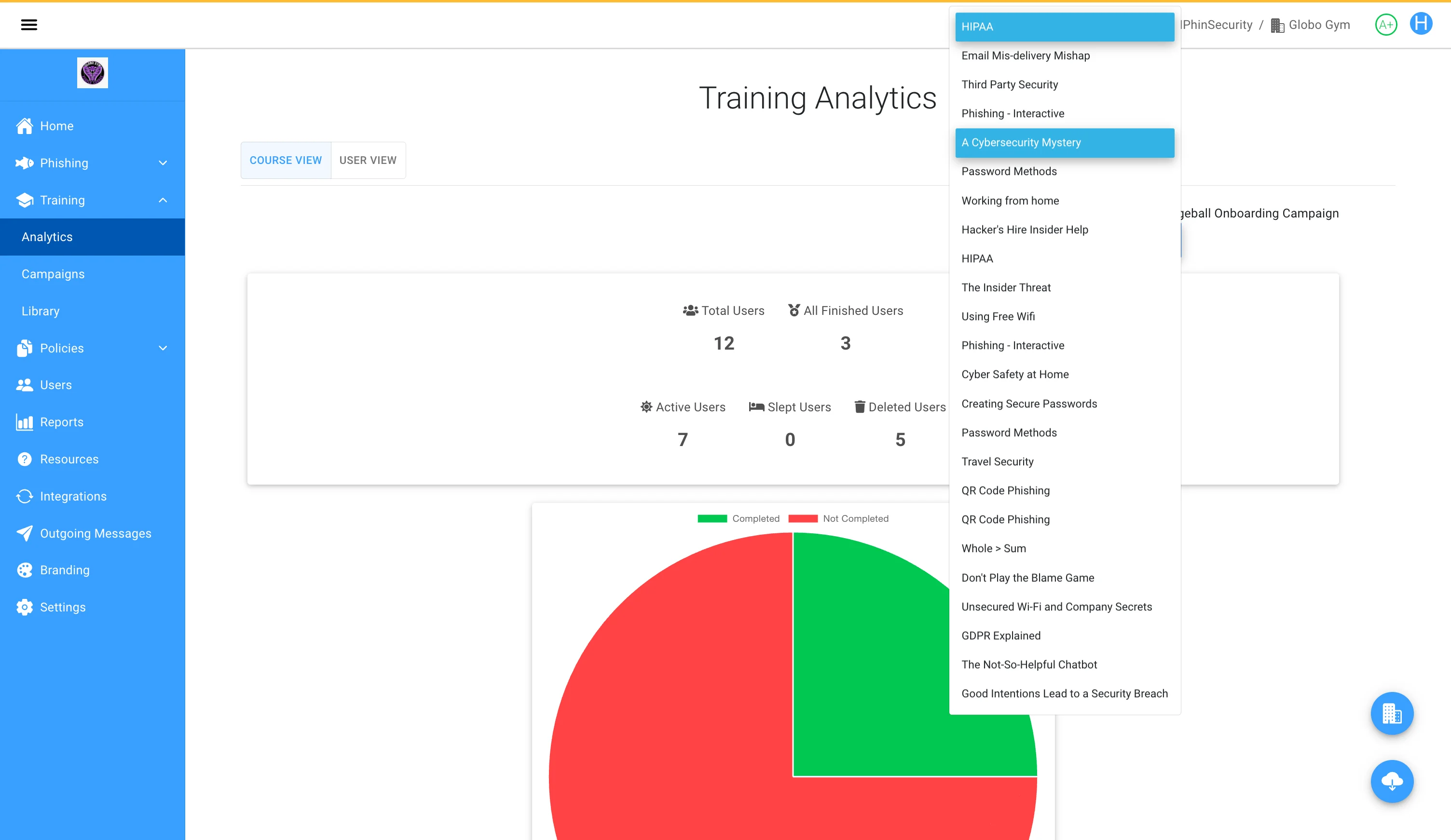Click the A+ grade badge icon
Screen dimensions: 1451x840
pos(1385,25)
